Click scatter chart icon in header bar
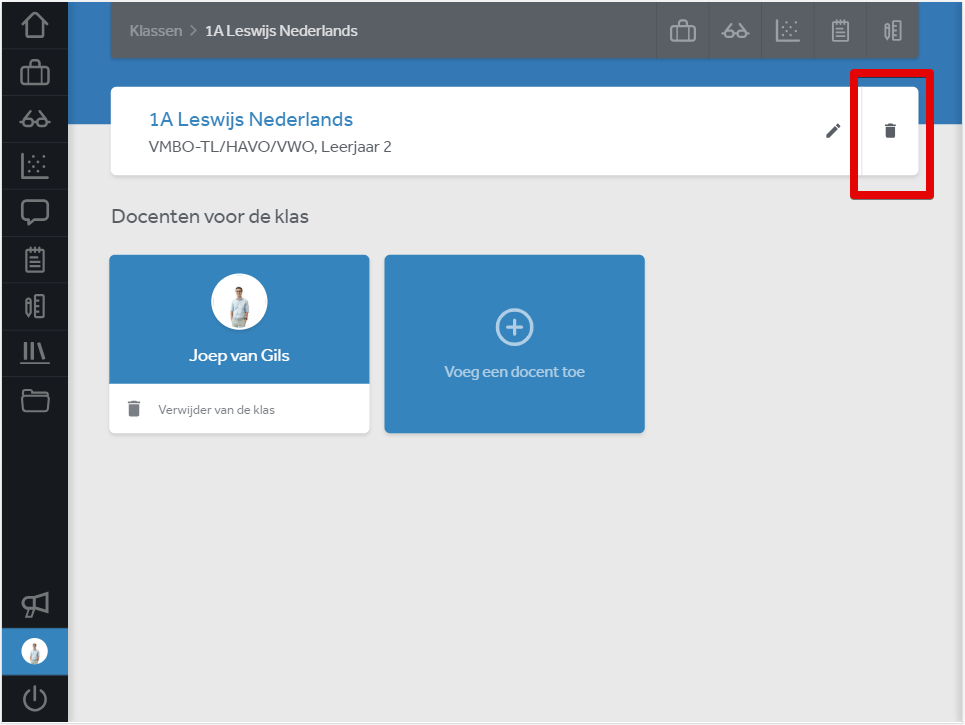Viewport: 965px width, 725px height. [788, 31]
